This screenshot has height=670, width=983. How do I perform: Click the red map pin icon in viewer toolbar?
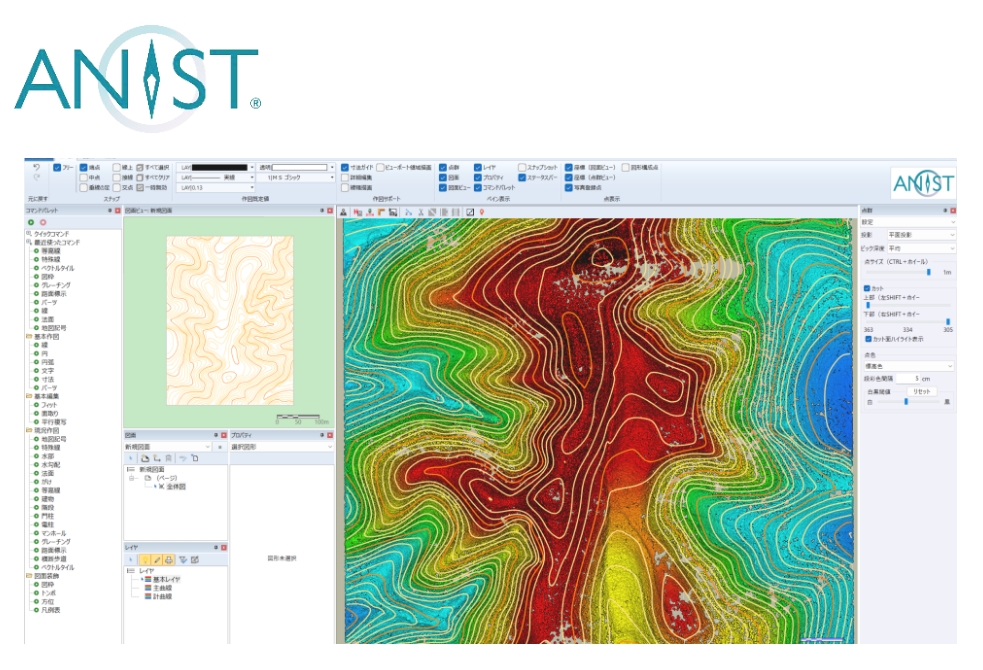(482, 212)
